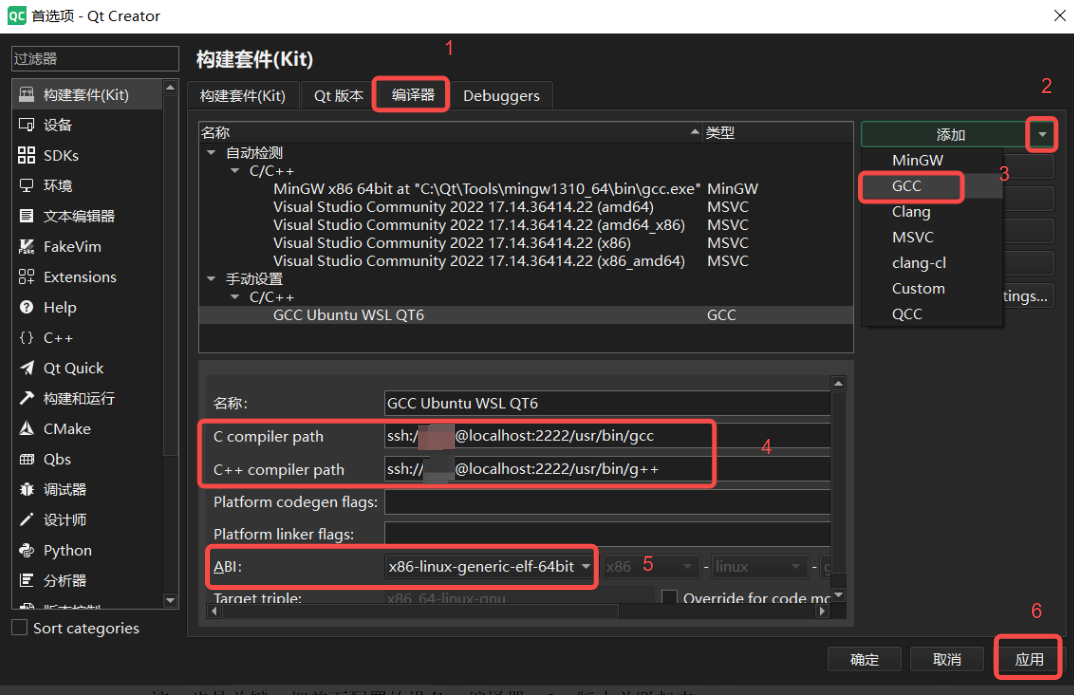Switch to the 构建套件(Kit) tab

point(242,95)
